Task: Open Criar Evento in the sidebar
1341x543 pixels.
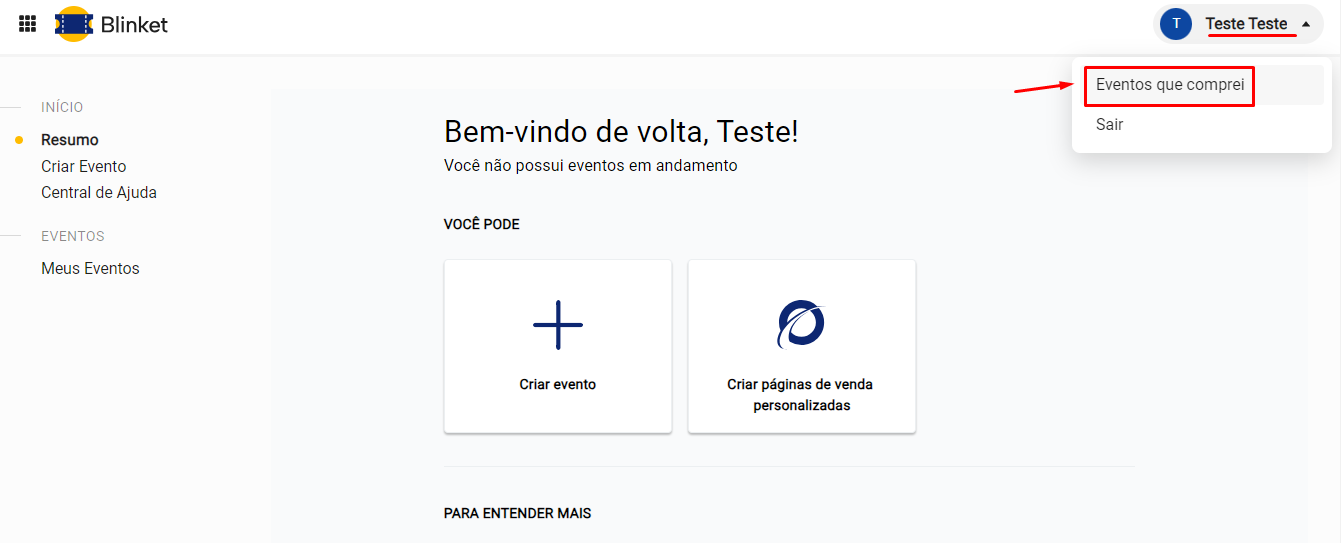Action: [84, 166]
